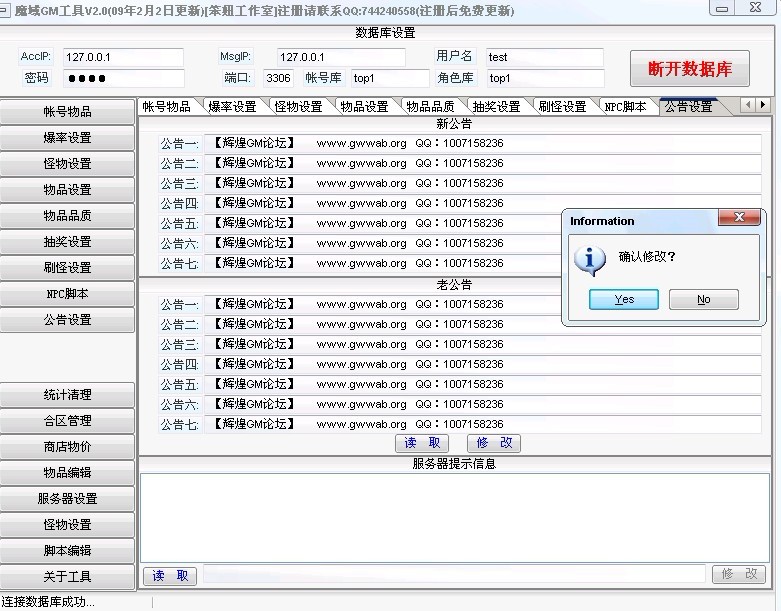The height and width of the screenshot is (611, 781).
Task: Open 统计清理 from the sidebar
Action: [67, 395]
